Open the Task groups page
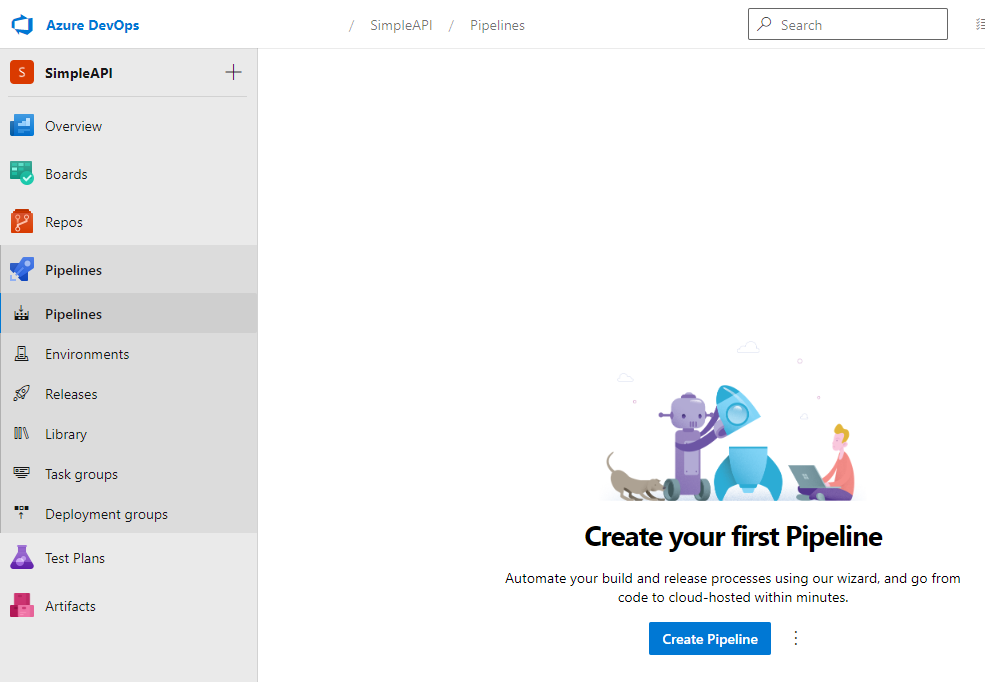 [x=81, y=475]
